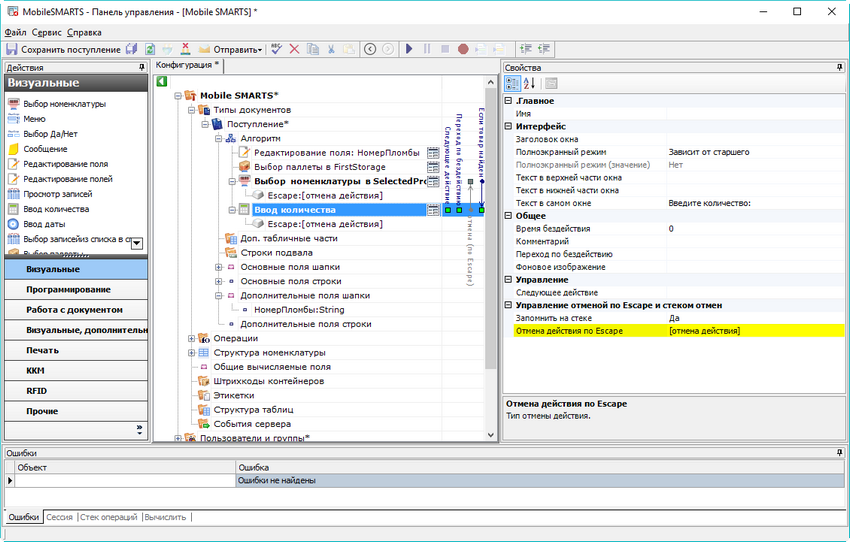Open the Сервис menu
Image resolution: width=850 pixels, height=542 pixels.
tap(47, 33)
